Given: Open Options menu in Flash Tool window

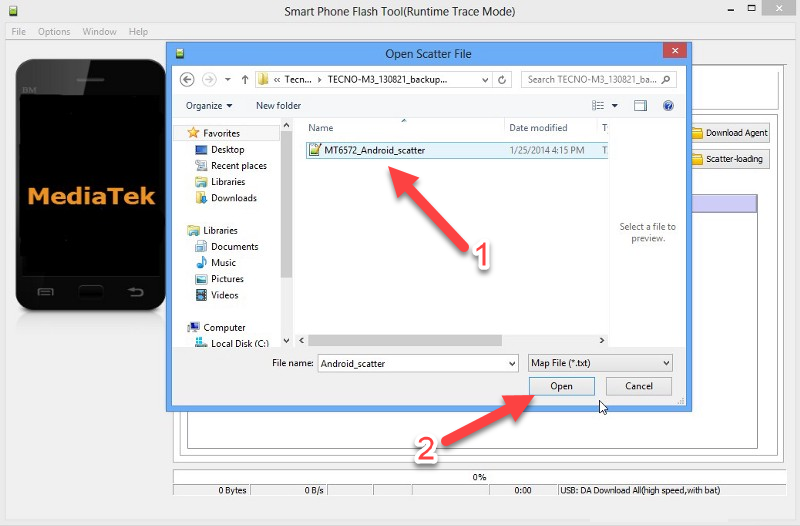Looking at the screenshot, I should click(54, 32).
